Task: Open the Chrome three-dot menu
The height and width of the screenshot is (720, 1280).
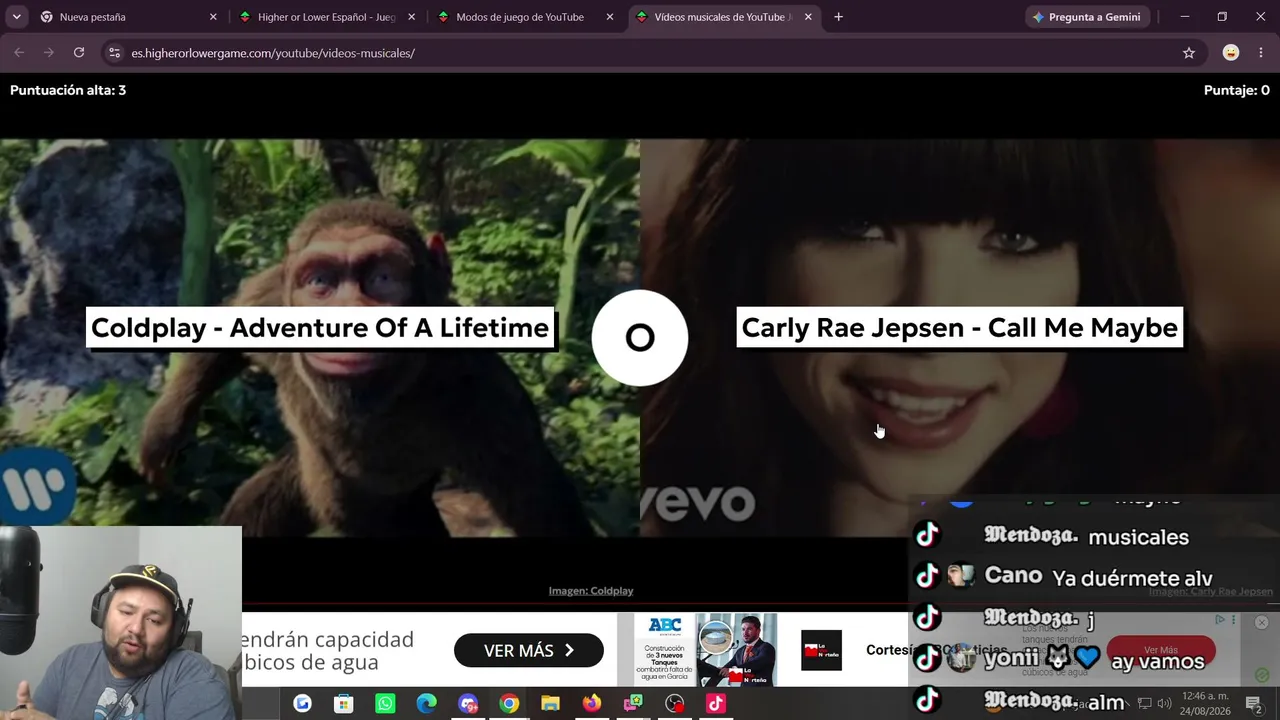Action: pyautogui.click(x=1261, y=53)
